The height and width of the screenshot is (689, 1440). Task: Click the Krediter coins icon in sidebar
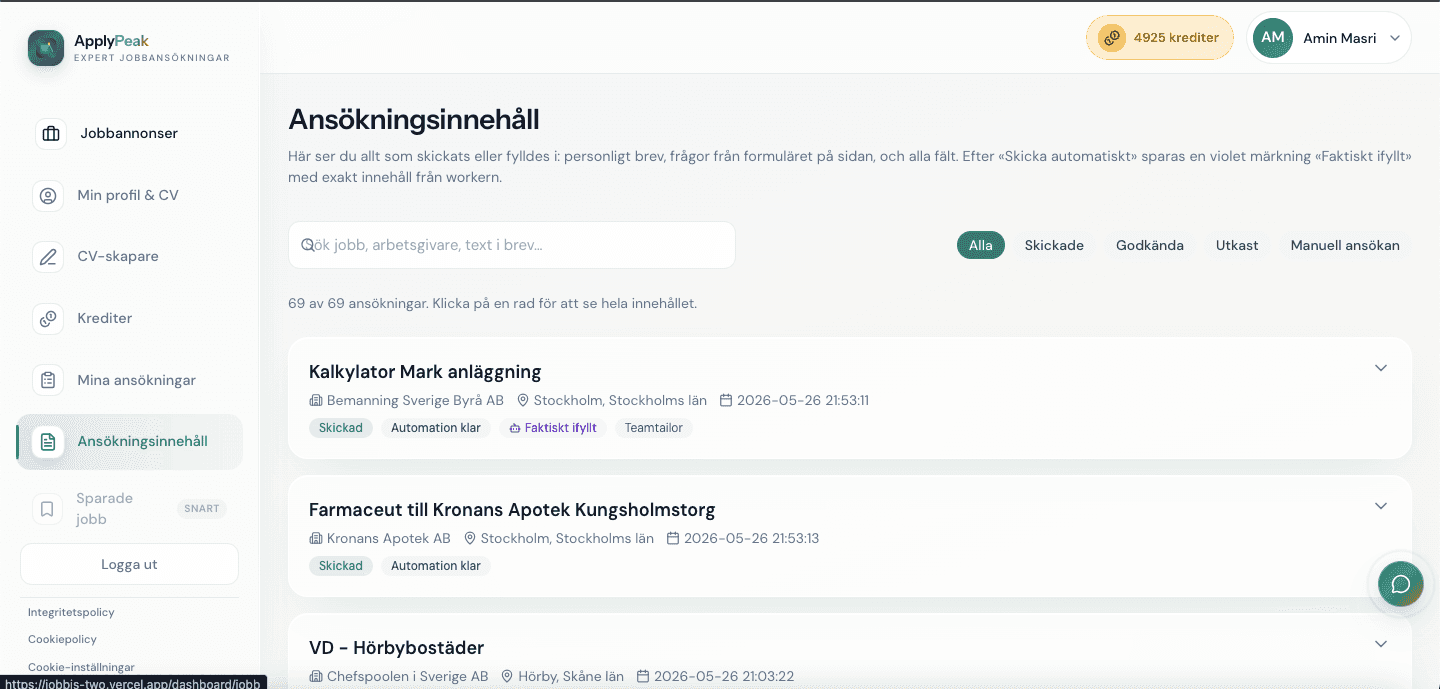click(48, 319)
